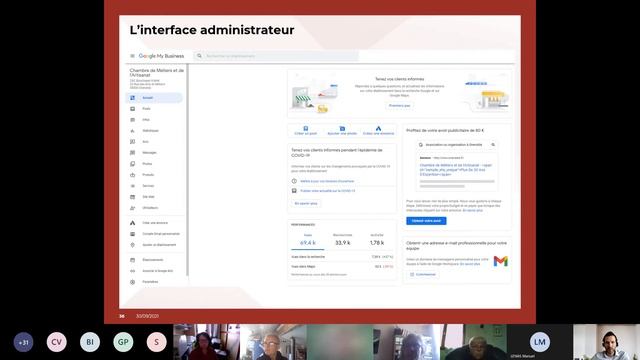Screen dimensions: 640x360
Task: Open Établissements in the sidebar
Action: coord(154,260)
